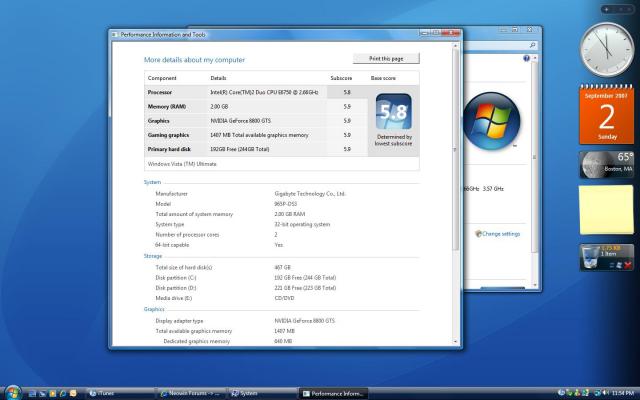Click the Base score column header

(x=383, y=78)
